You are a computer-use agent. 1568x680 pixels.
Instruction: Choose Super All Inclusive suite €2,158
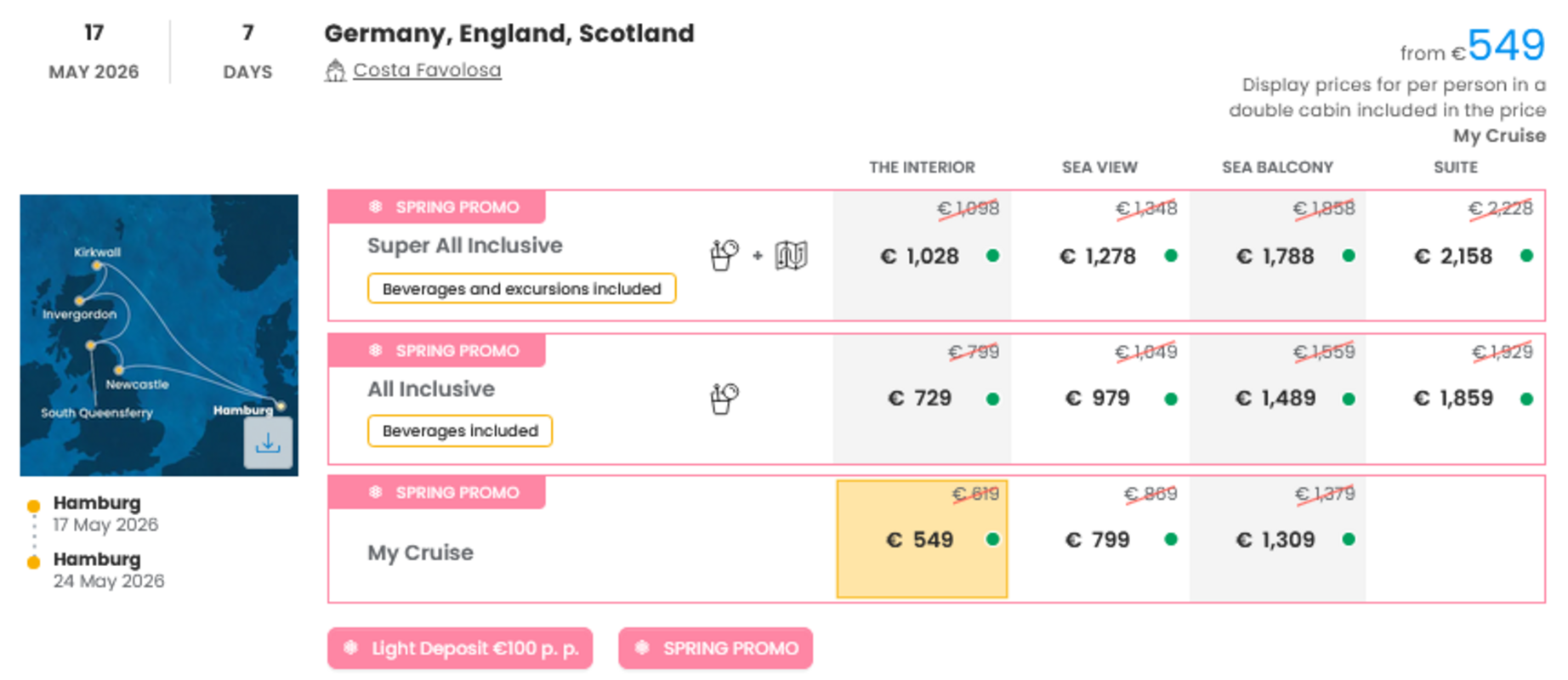(x=1454, y=256)
